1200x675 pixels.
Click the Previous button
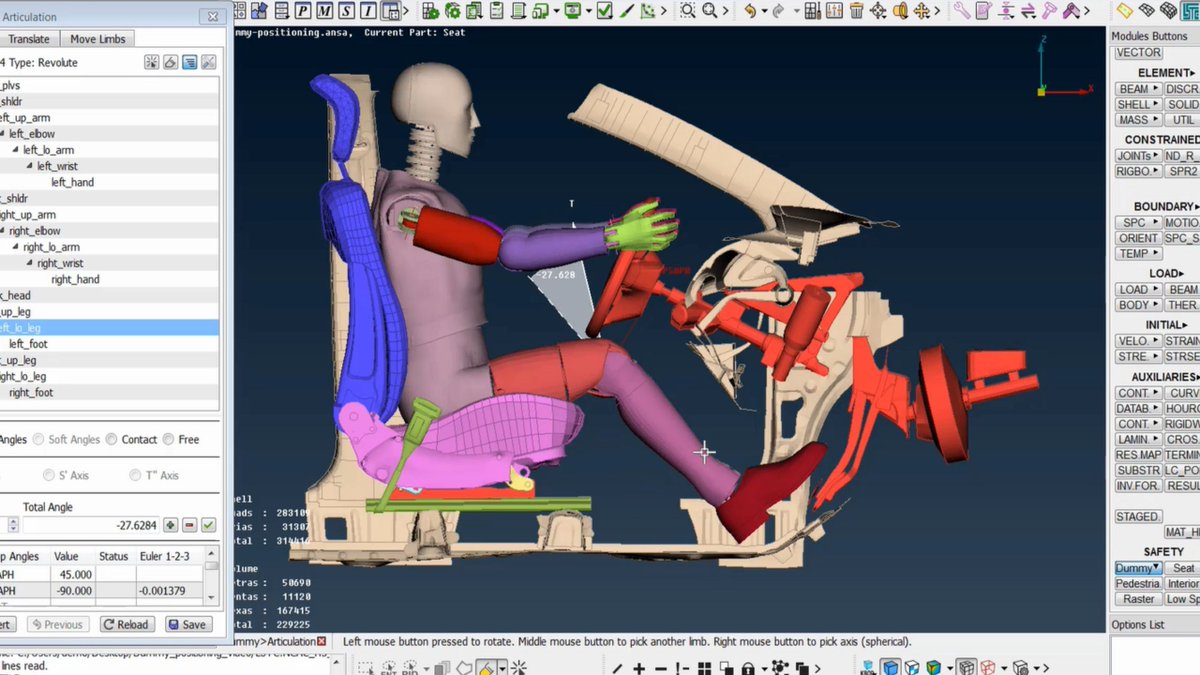[x=56, y=624]
